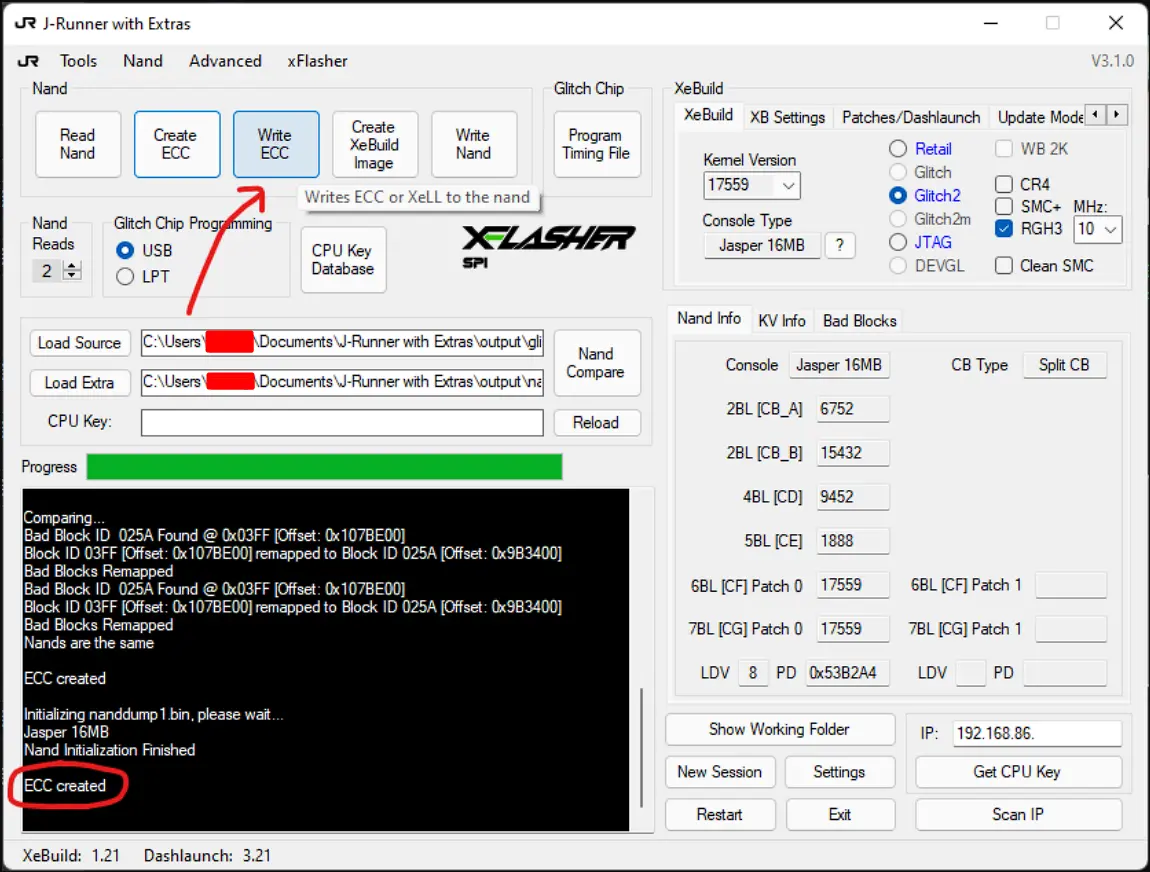Click the Exit button
Viewport: 1150px width, 872px height.
[839, 815]
